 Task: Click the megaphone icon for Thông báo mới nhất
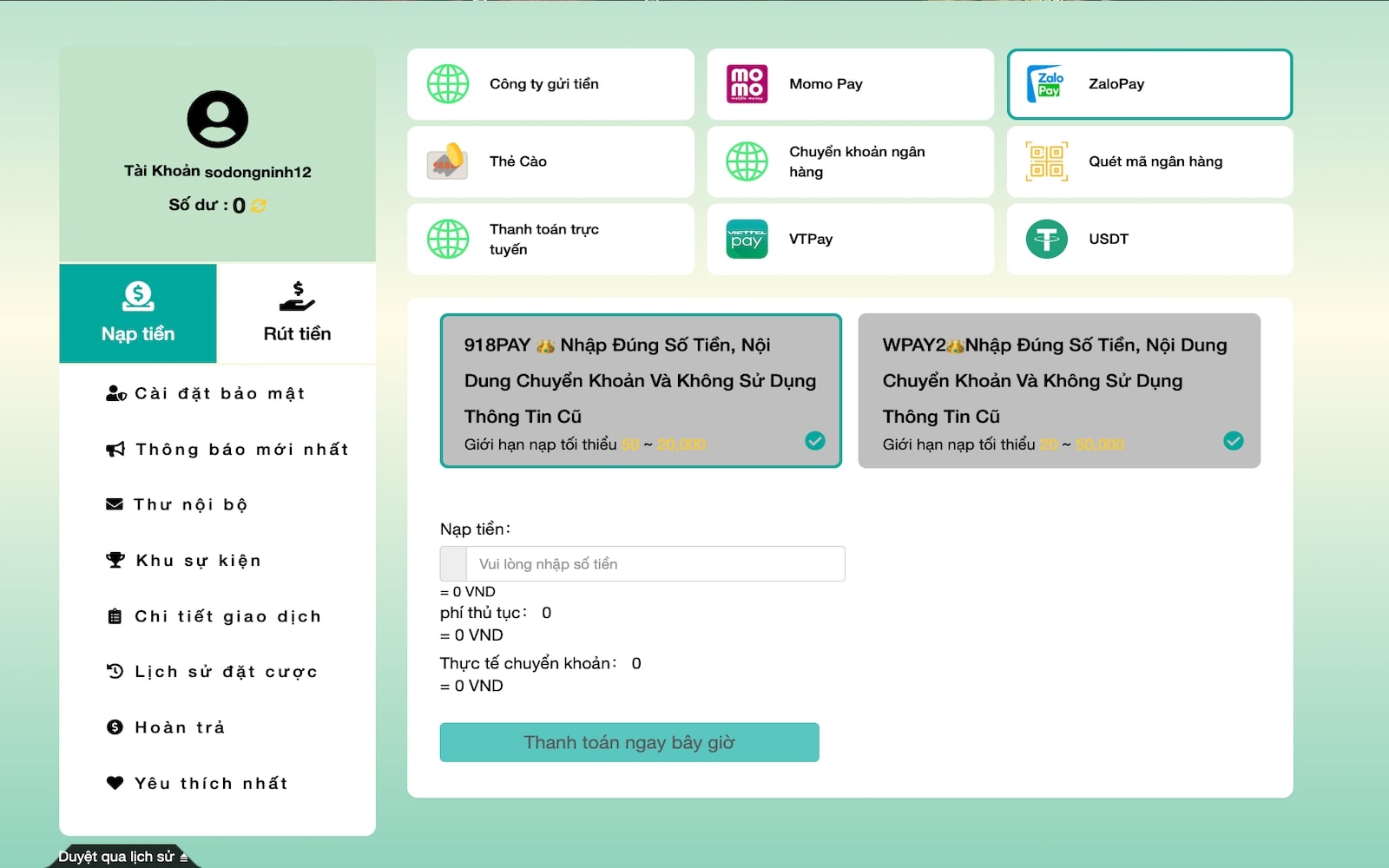(x=115, y=450)
